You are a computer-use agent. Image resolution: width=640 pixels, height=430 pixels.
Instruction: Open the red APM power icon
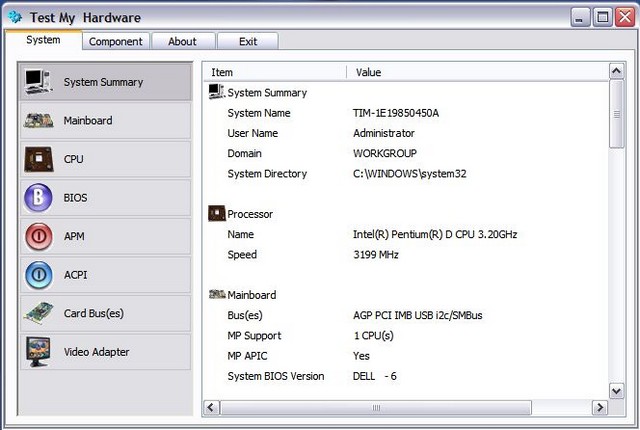38,236
